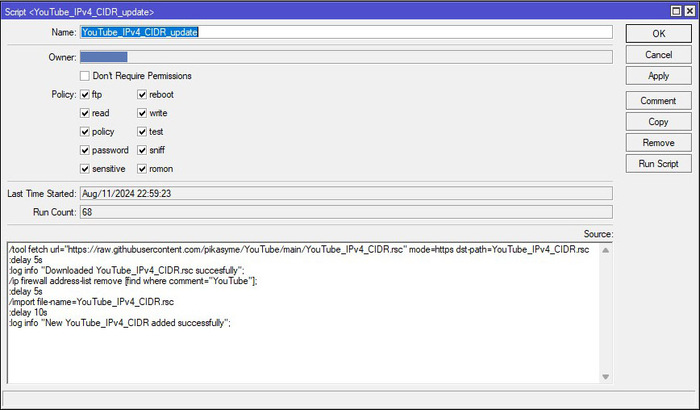Click the OK button
This screenshot has width=700, height=410.
(x=658, y=33)
